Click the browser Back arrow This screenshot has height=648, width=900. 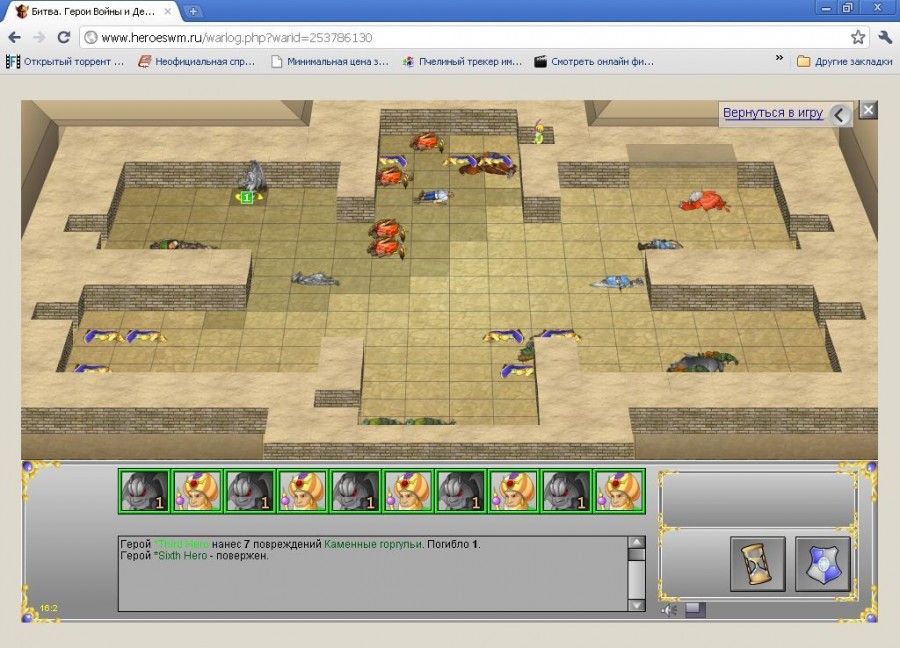(x=14, y=38)
